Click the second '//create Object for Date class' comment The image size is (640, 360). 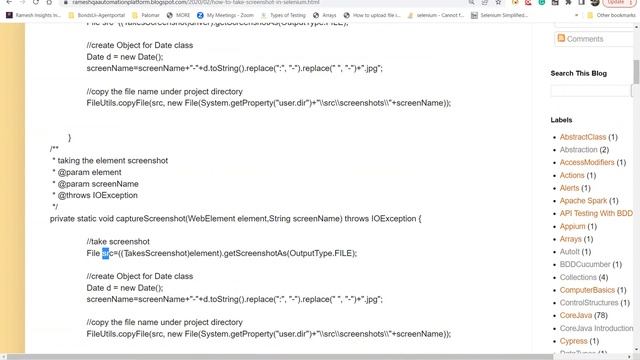coord(140,276)
